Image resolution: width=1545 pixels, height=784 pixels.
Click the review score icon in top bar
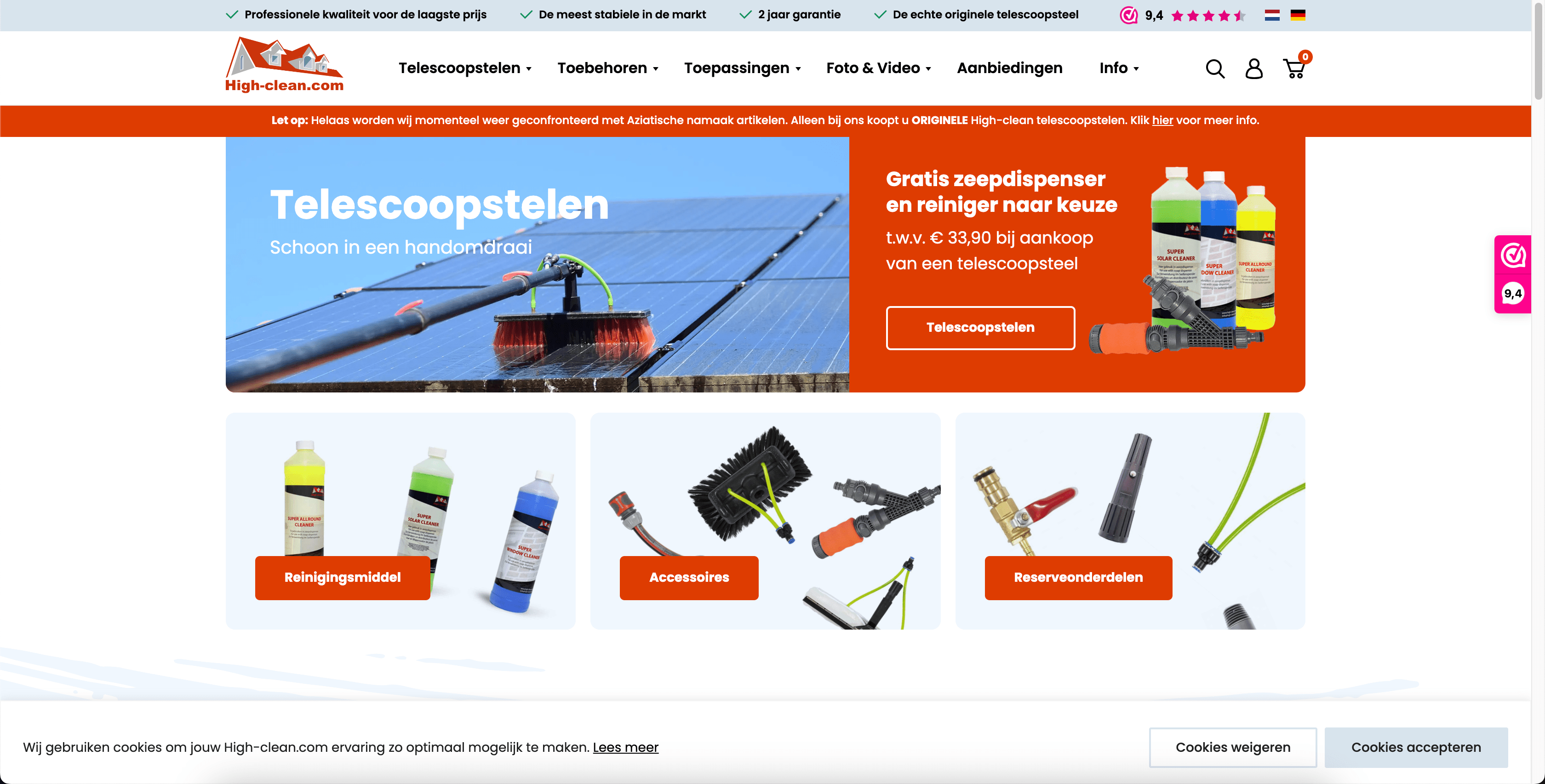point(1129,15)
